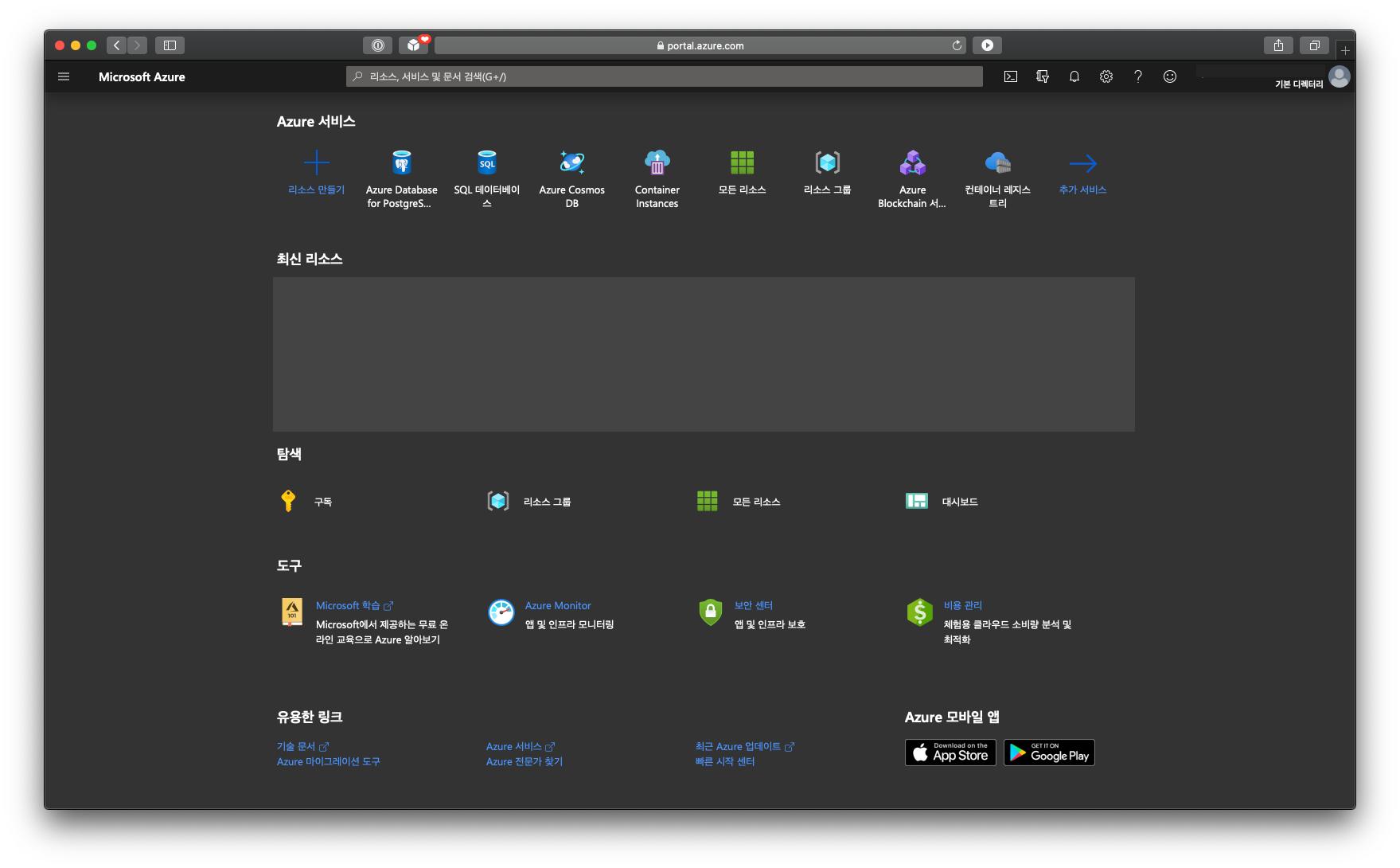Open the Azure portal hamburger menu

[64, 76]
